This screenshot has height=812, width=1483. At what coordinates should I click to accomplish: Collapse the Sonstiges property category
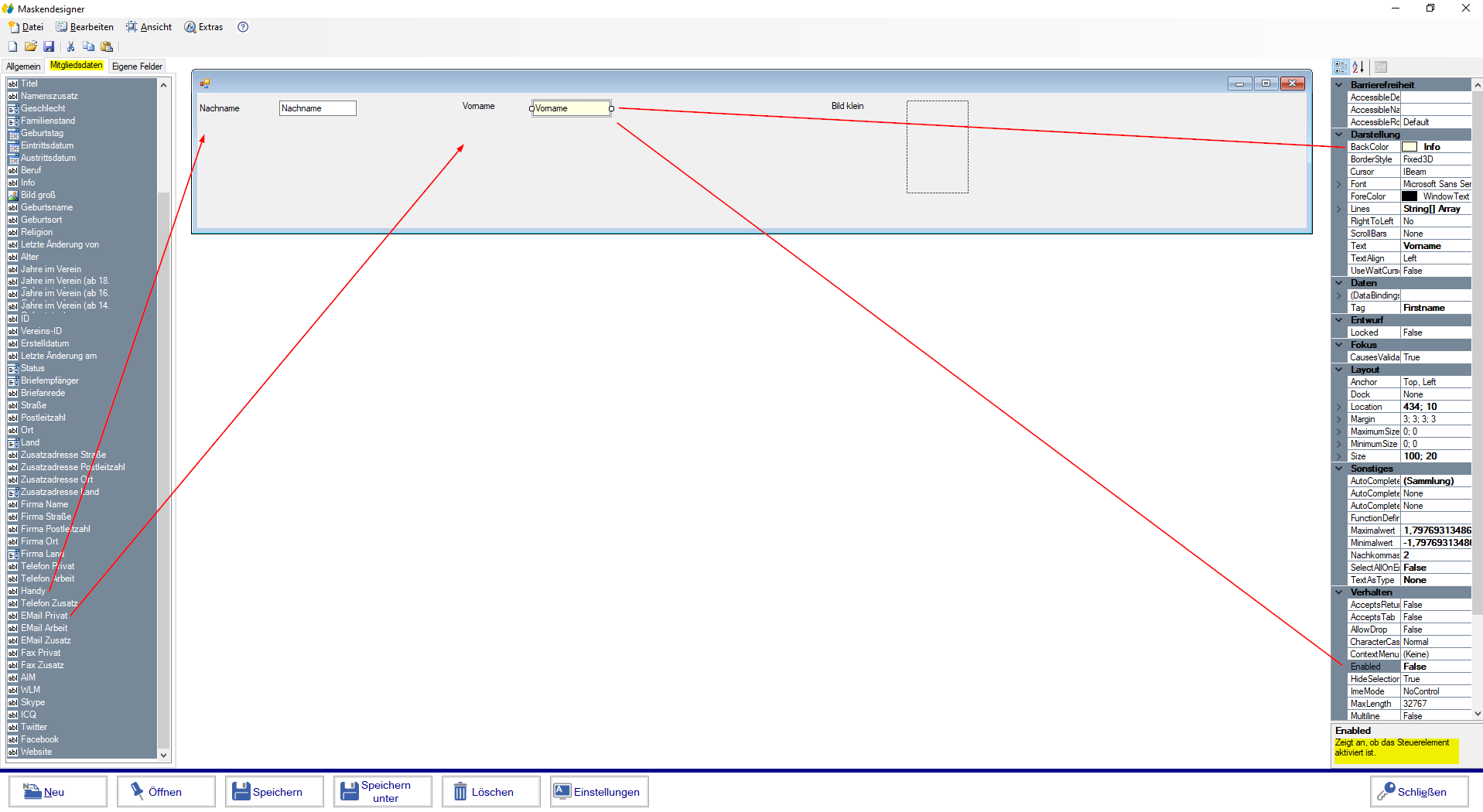1339,469
